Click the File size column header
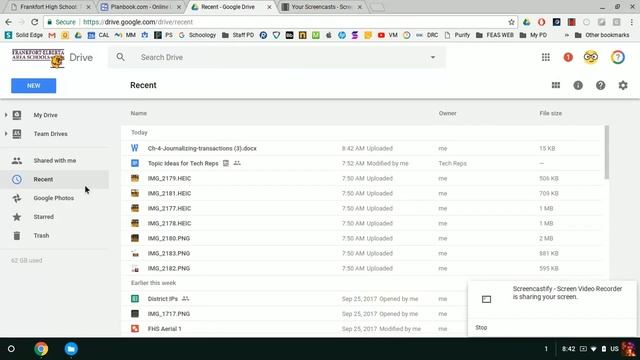Screen dimensions: 640x360 coord(550,113)
